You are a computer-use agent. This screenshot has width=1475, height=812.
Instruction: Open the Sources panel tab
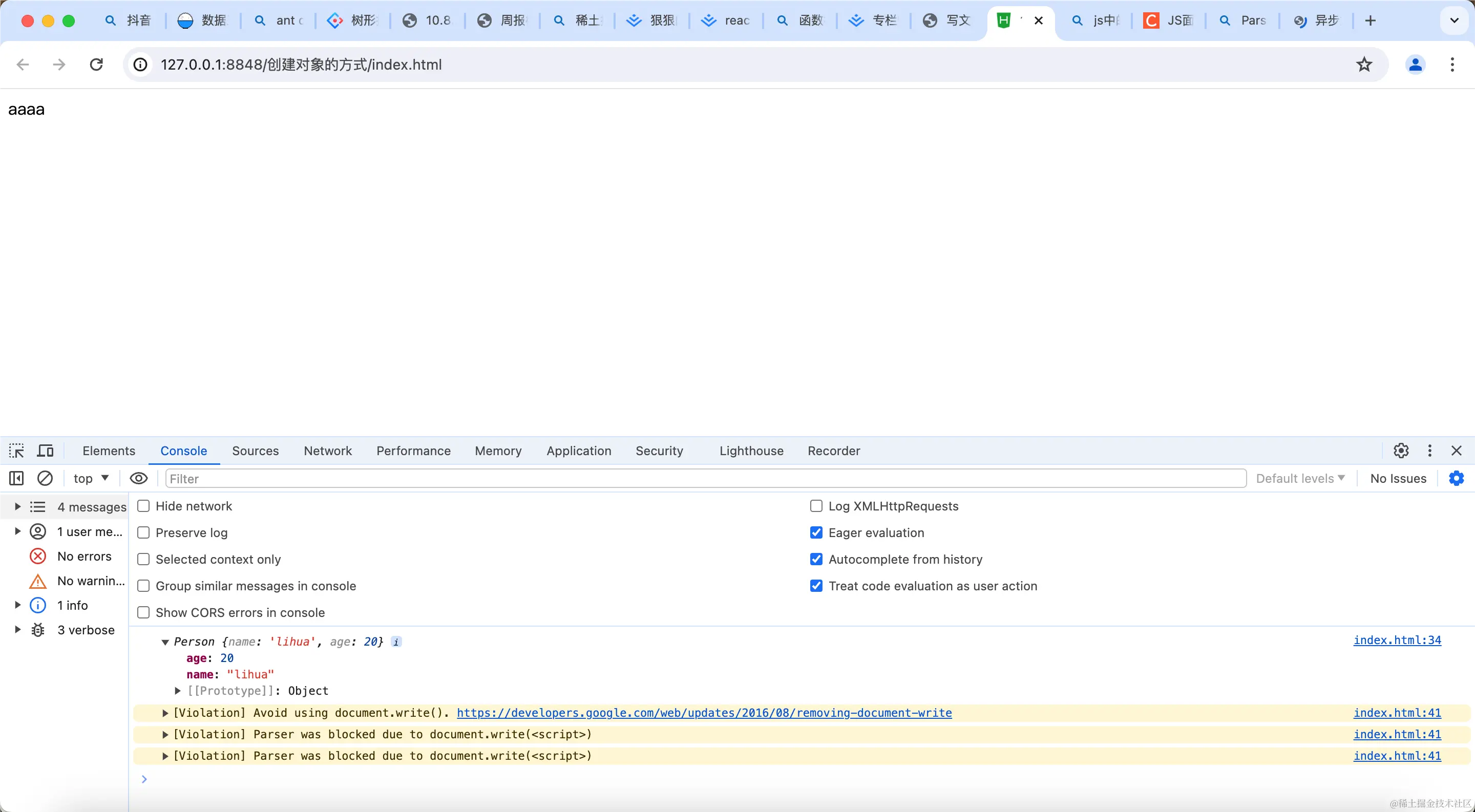pyautogui.click(x=256, y=451)
